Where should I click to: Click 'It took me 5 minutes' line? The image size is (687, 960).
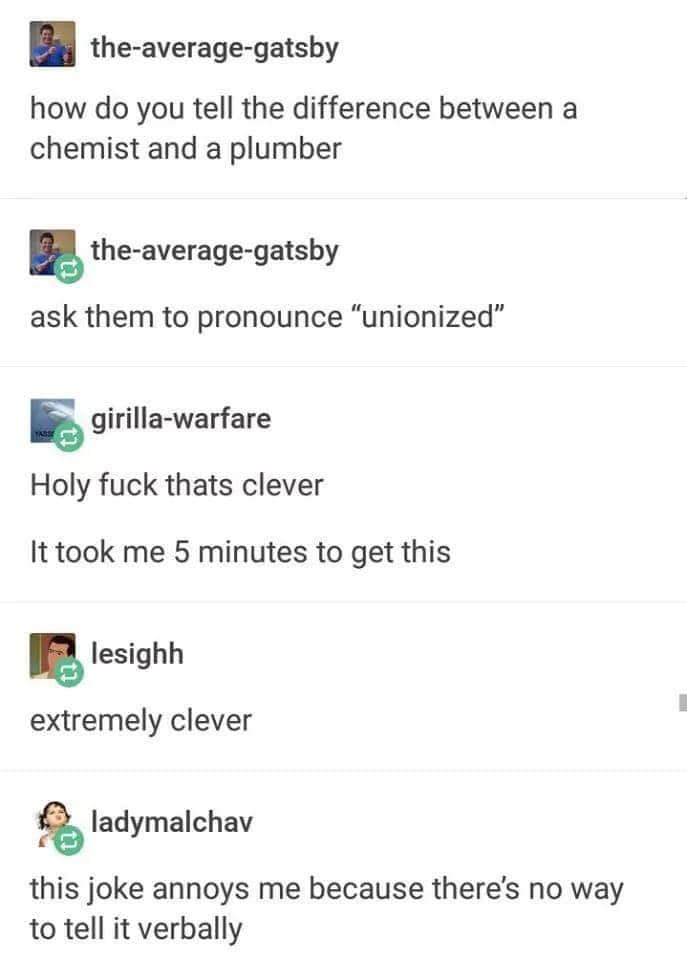(x=240, y=552)
